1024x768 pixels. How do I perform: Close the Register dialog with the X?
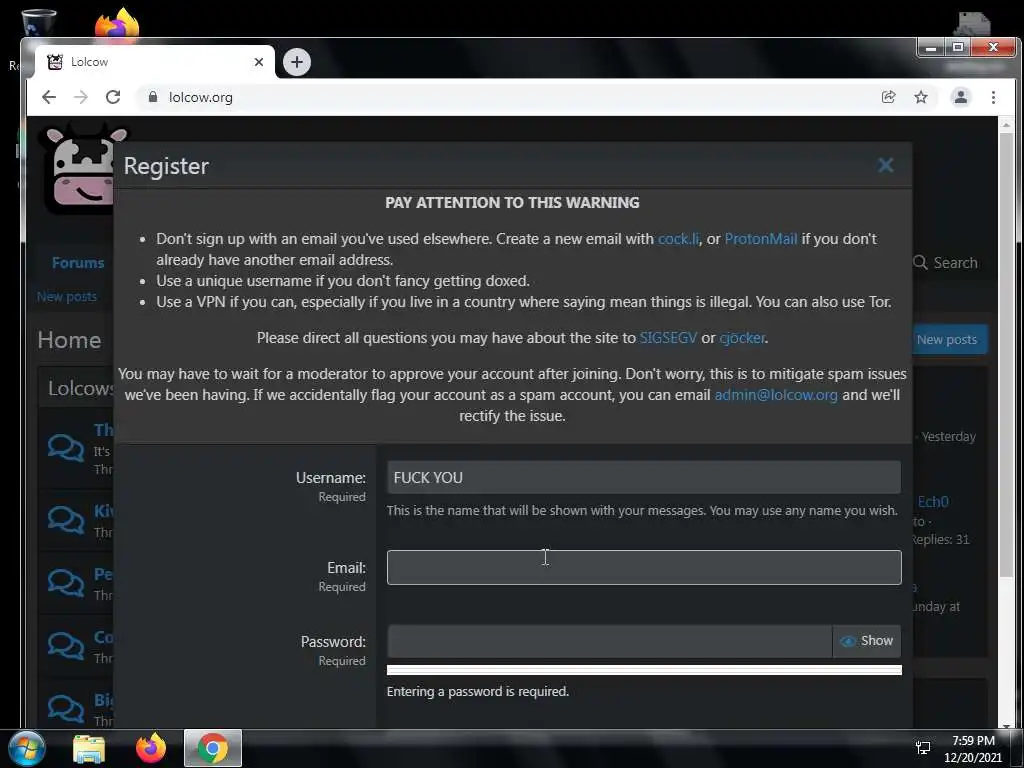(886, 165)
